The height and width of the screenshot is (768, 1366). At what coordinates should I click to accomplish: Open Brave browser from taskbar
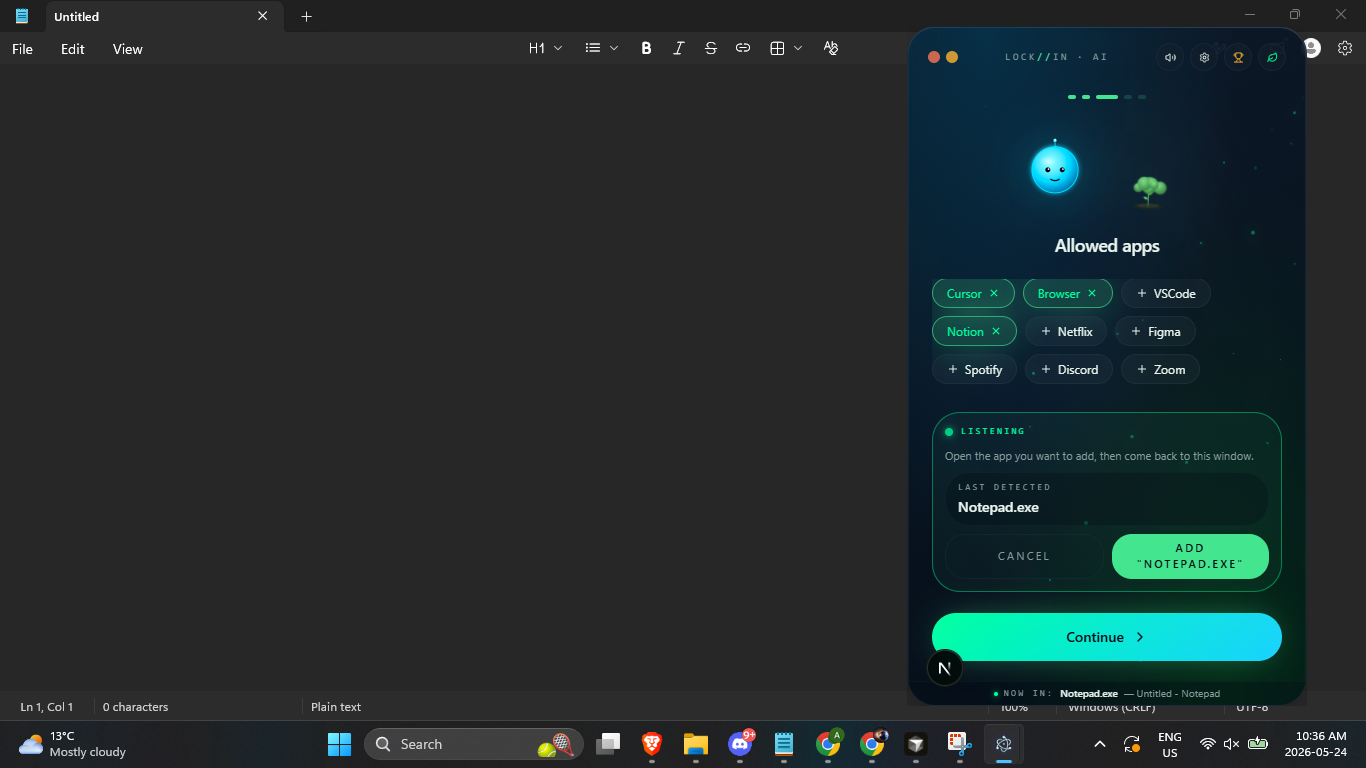[x=652, y=744]
